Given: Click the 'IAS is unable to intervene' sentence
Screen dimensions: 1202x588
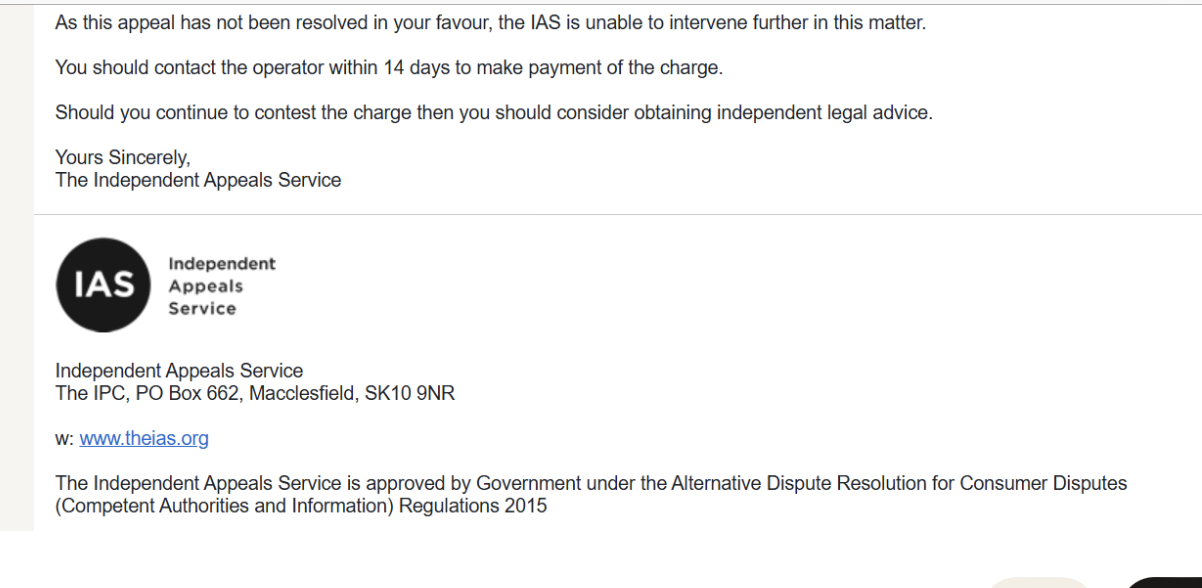Looking at the screenshot, I should (491, 23).
